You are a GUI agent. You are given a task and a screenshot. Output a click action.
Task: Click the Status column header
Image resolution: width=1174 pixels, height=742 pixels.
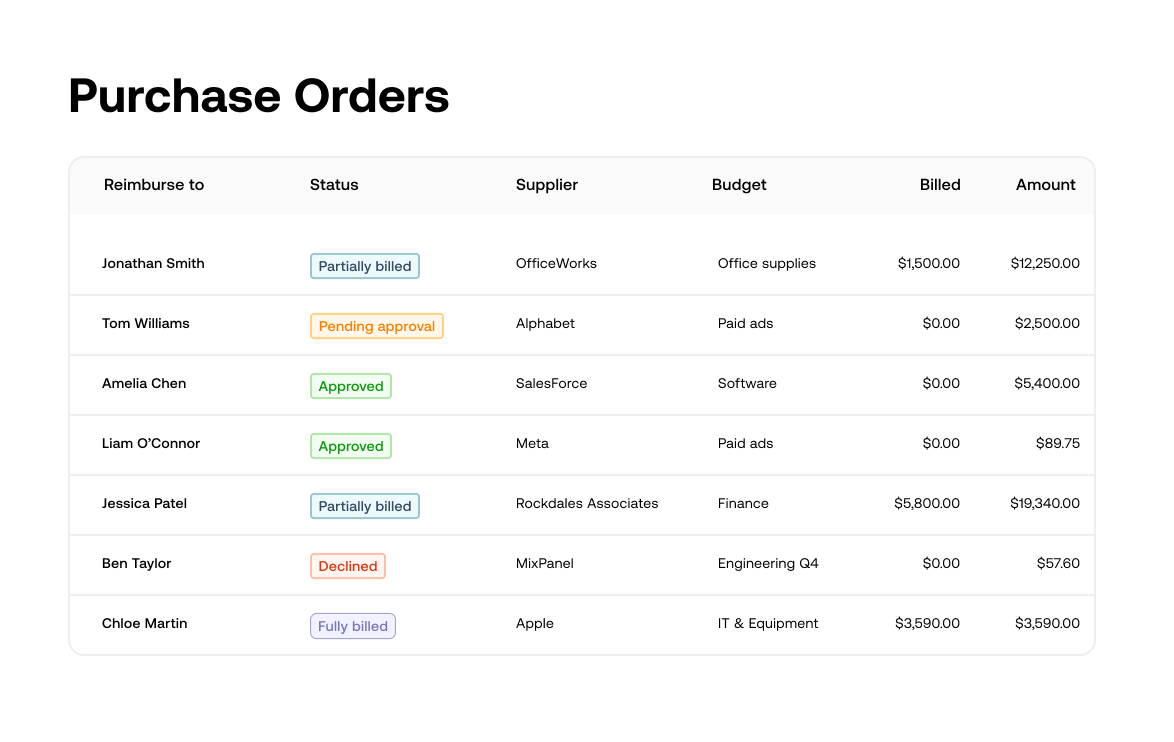[x=334, y=185]
